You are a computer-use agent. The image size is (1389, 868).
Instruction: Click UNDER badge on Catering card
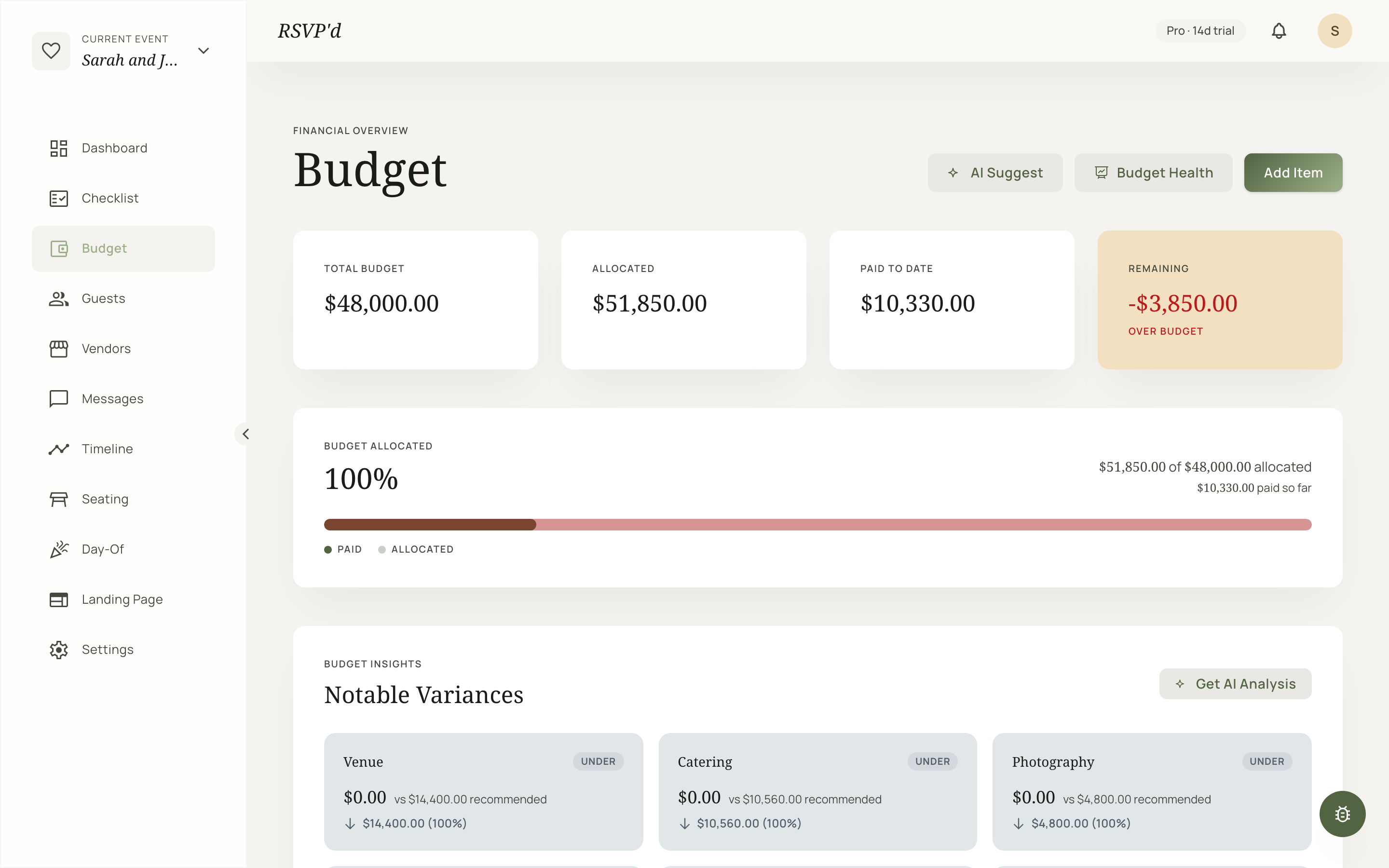coord(932,761)
